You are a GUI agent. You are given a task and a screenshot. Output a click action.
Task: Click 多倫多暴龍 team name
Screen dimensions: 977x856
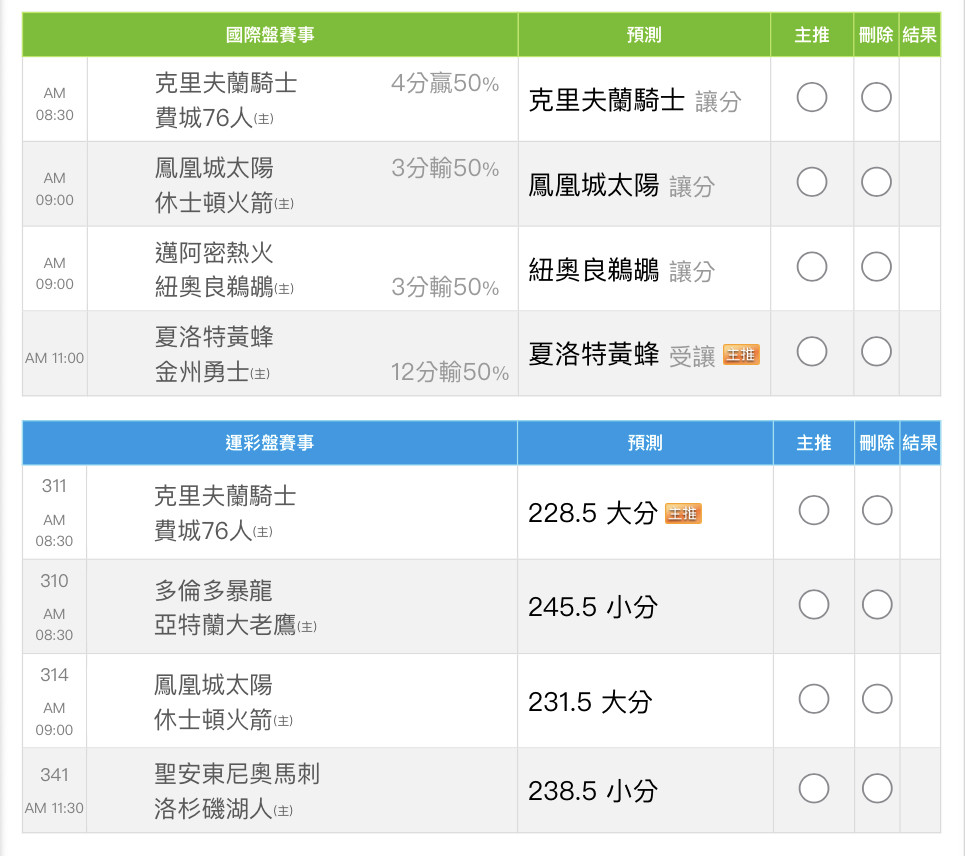213,591
